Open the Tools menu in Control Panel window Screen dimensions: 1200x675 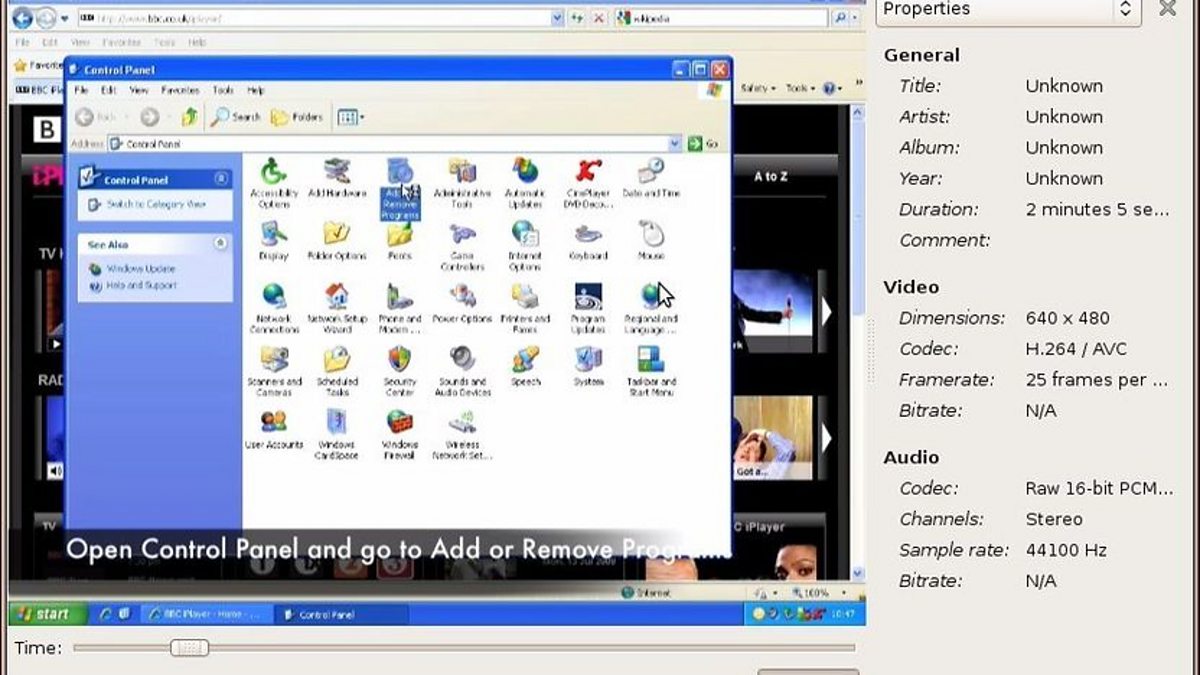click(222, 90)
